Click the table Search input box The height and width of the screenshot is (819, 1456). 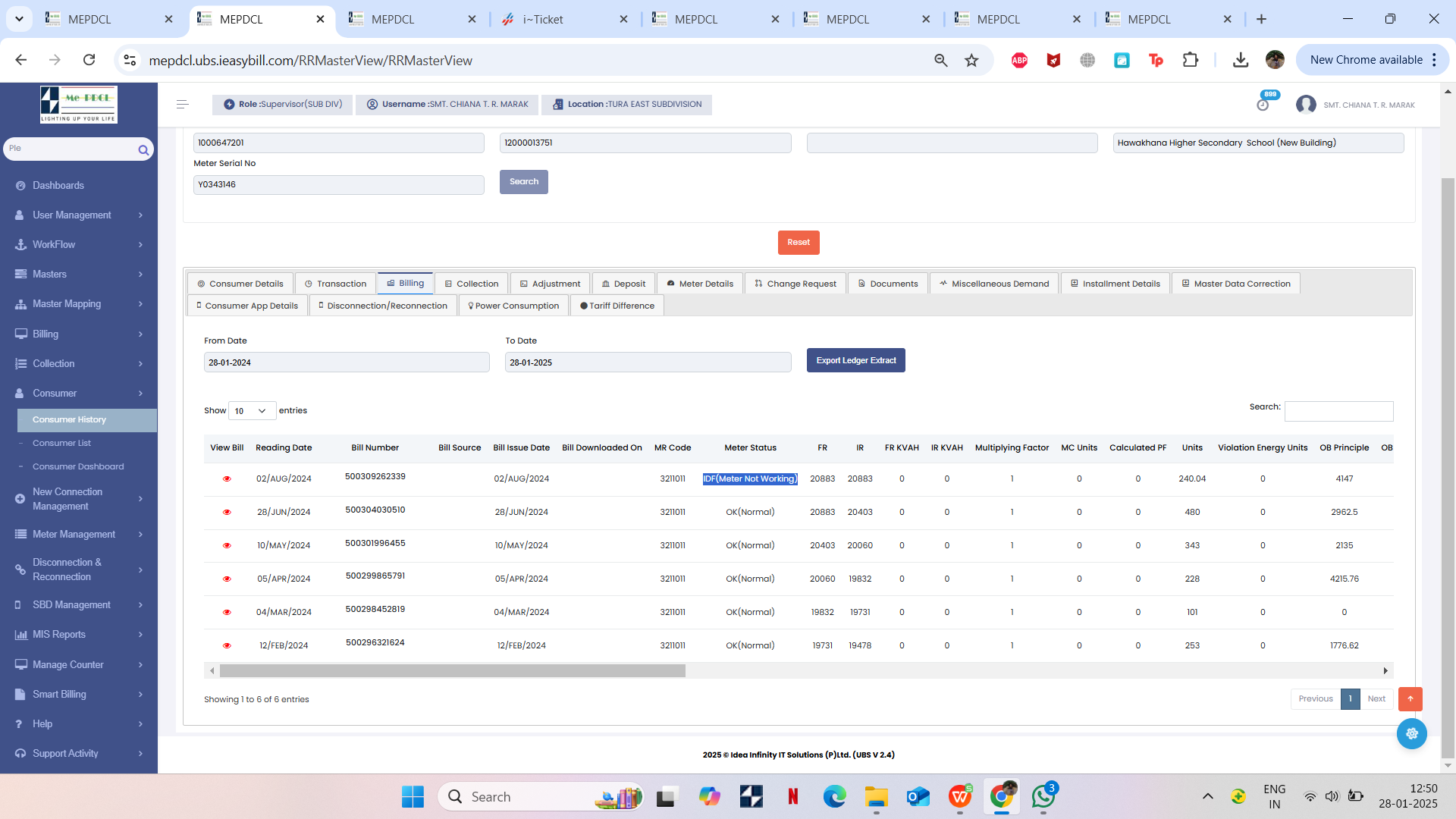point(1339,411)
